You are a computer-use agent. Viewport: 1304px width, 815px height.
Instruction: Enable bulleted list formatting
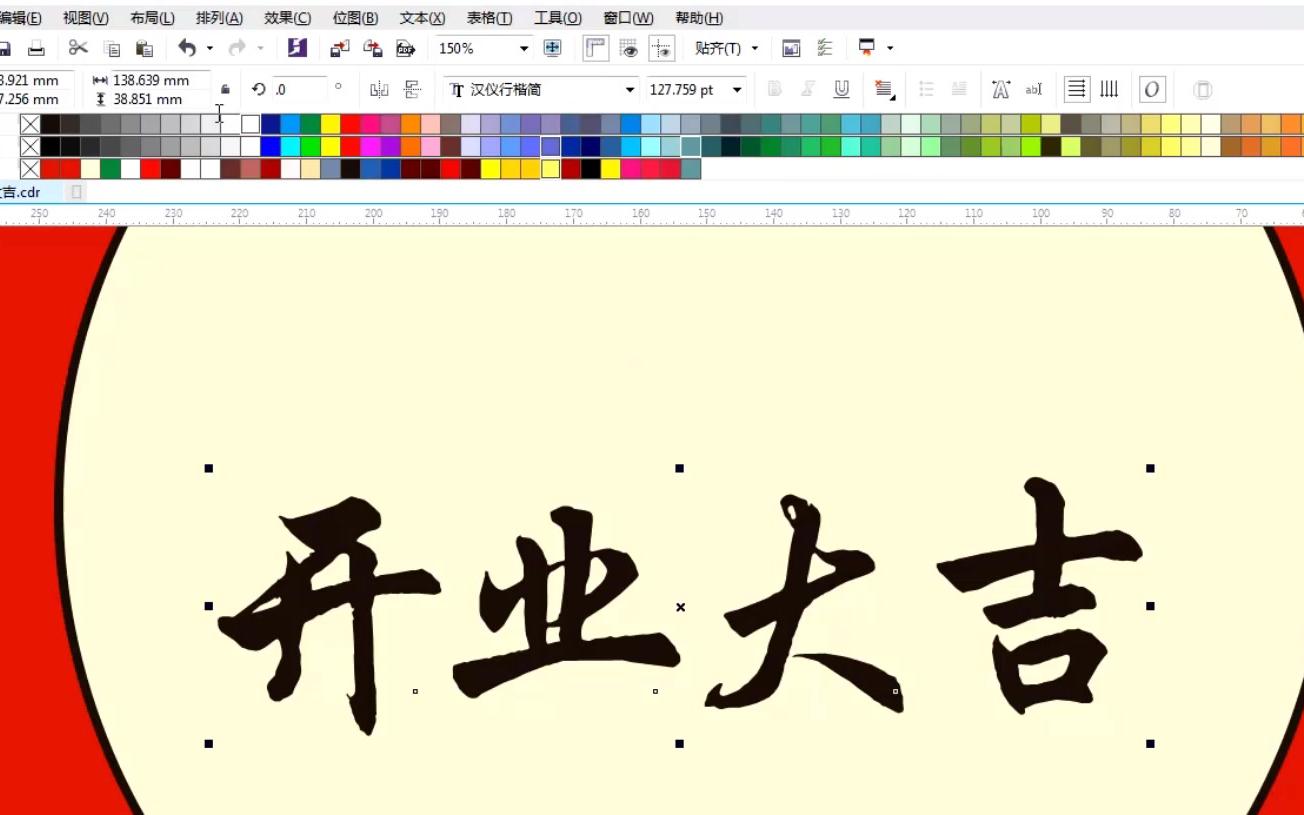[926, 89]
